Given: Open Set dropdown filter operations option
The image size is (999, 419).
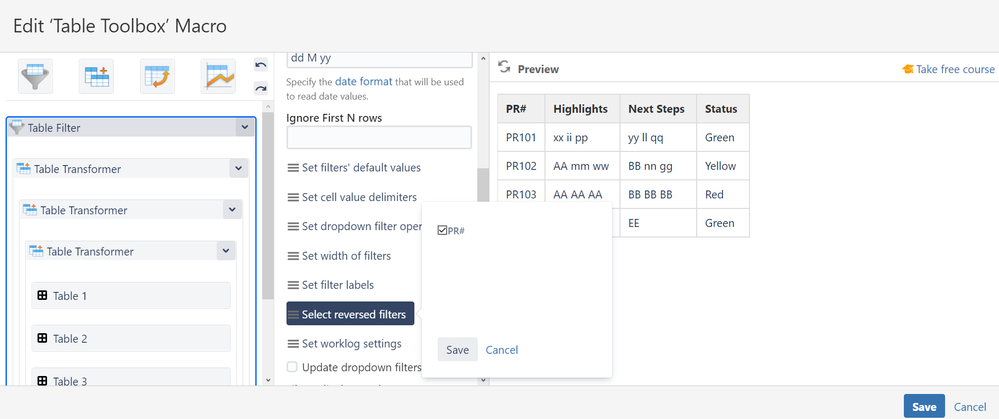Looking at the screenshot, I should (x=354, y=227).
